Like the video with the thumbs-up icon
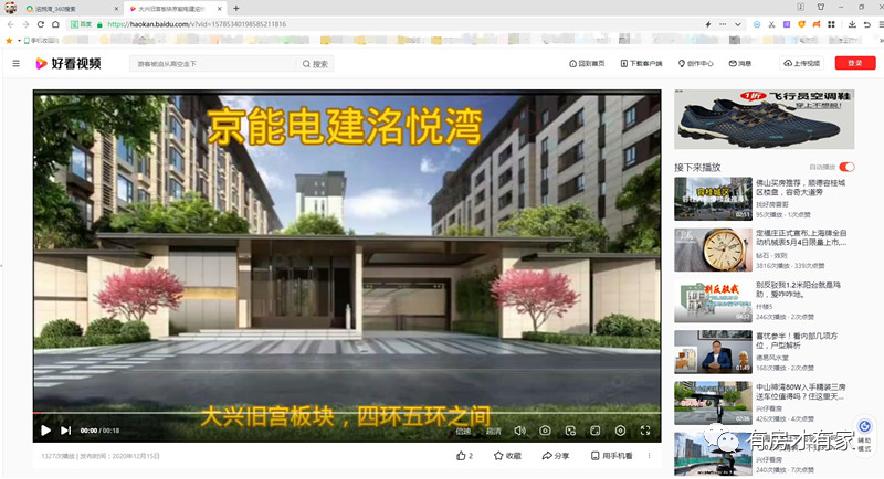 461,456
